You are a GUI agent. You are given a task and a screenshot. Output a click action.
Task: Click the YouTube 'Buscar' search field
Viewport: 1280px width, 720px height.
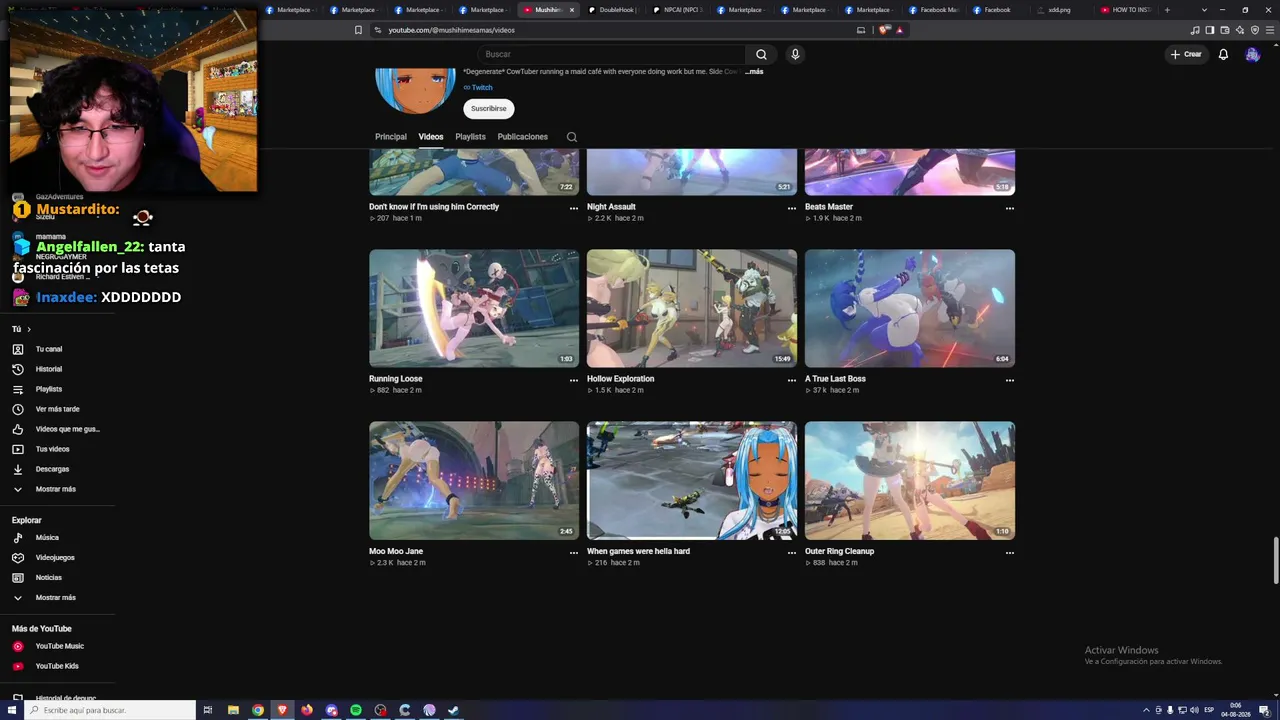pos(611,54)
